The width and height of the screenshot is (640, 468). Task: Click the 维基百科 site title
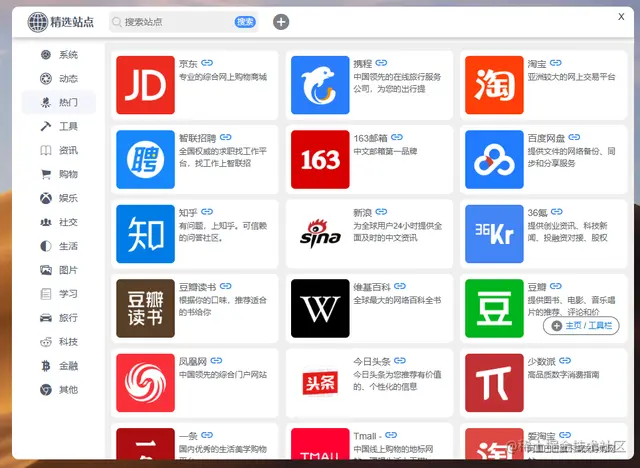pyautogui.click(x=372, y=287)
